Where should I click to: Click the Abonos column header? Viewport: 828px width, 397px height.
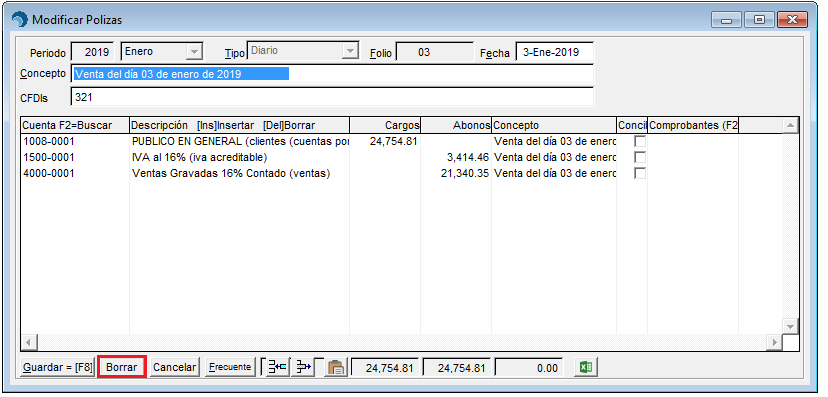tap(456, 125)
